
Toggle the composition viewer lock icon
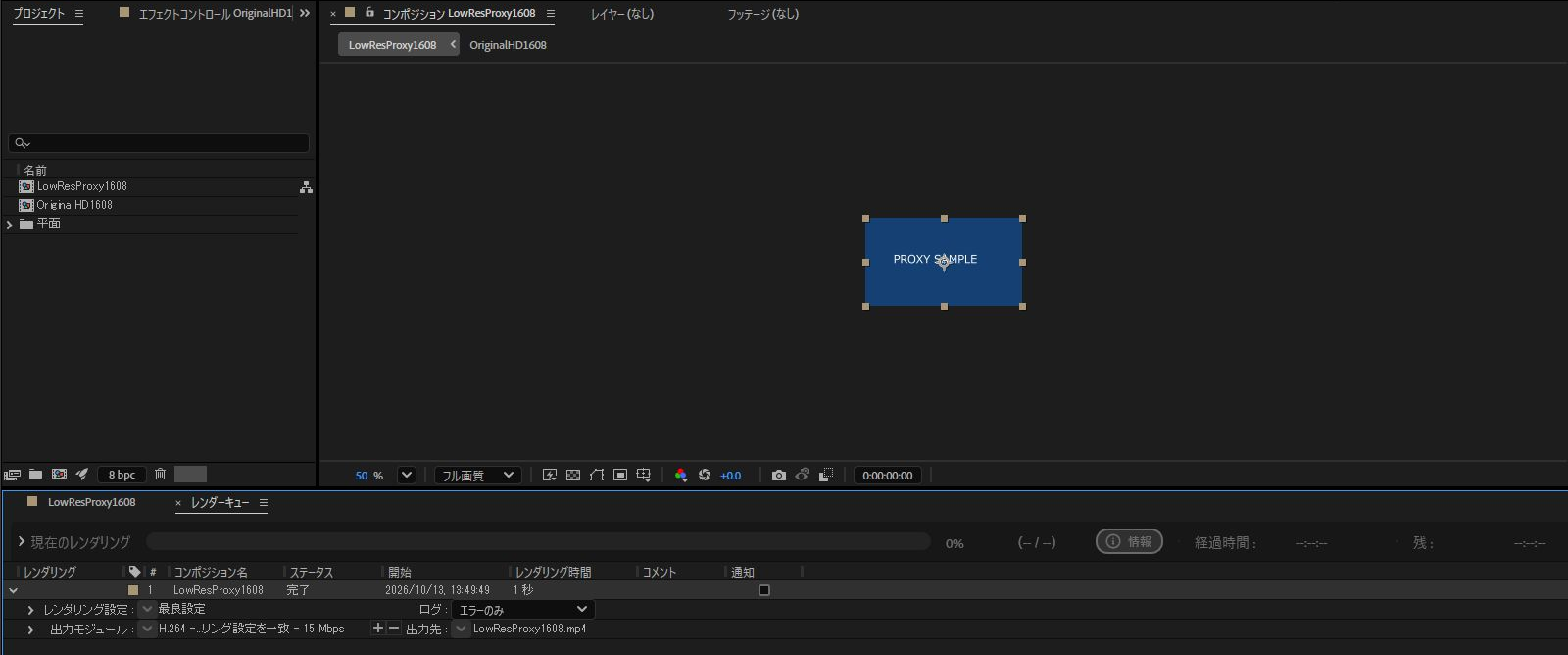click(x=369, y=13)
